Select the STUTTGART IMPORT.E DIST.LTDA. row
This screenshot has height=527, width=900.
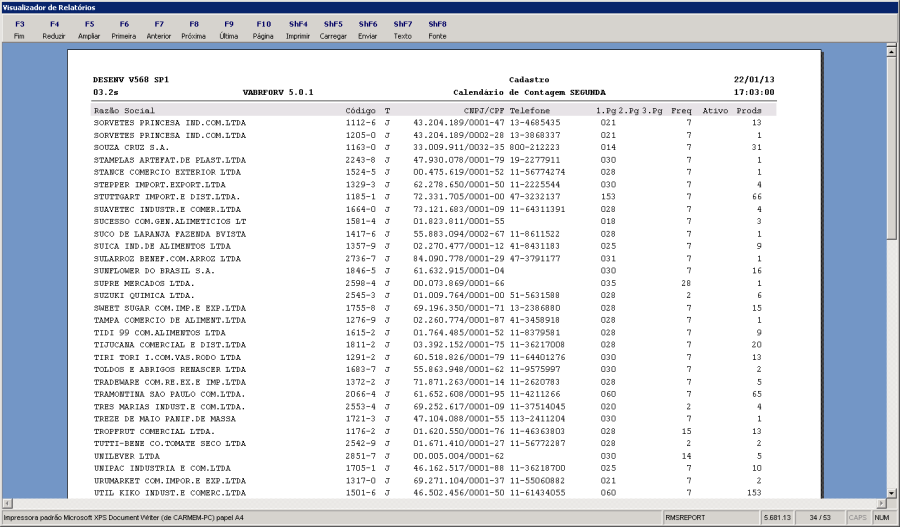[428, 197]
